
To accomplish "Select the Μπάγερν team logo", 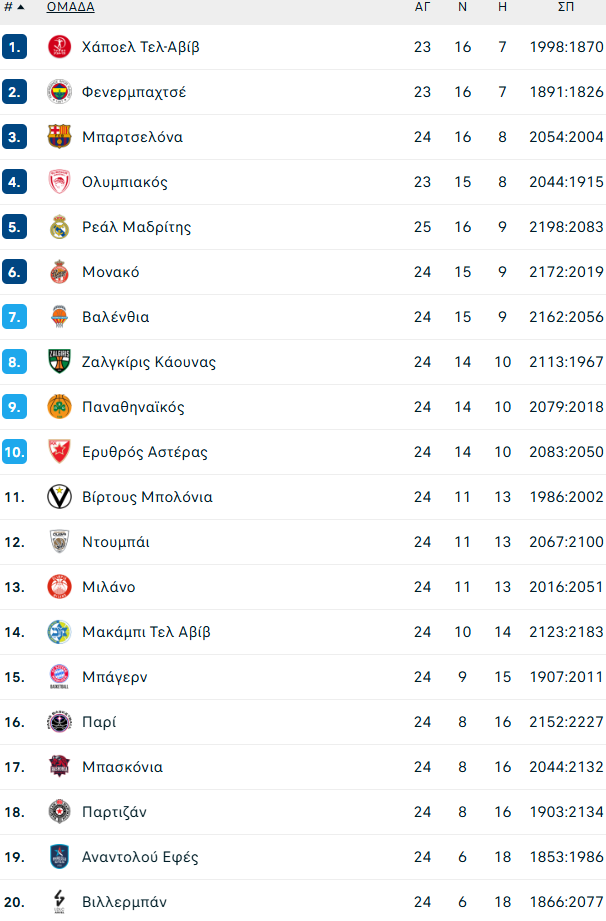I will click(59, 677).
